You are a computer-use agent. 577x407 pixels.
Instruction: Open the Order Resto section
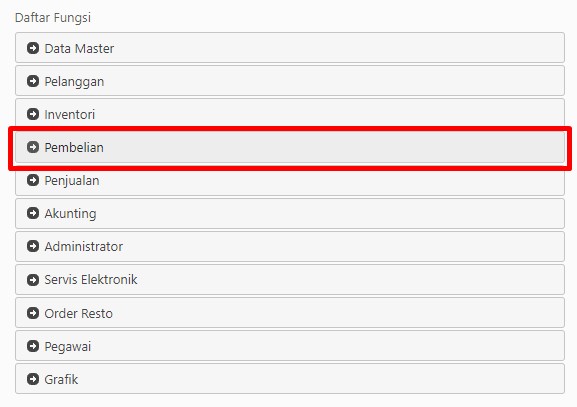pos(290,313)
